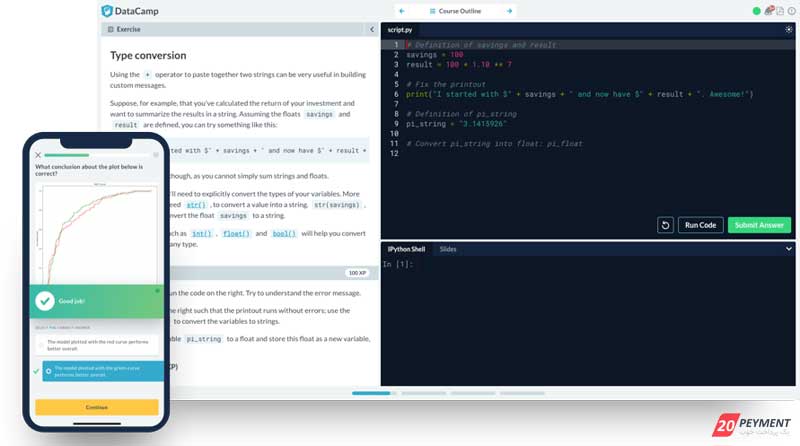Screen dimensions: 800x446
Task: Click the Exercise panel header icon
Action: tap(111, 29)
